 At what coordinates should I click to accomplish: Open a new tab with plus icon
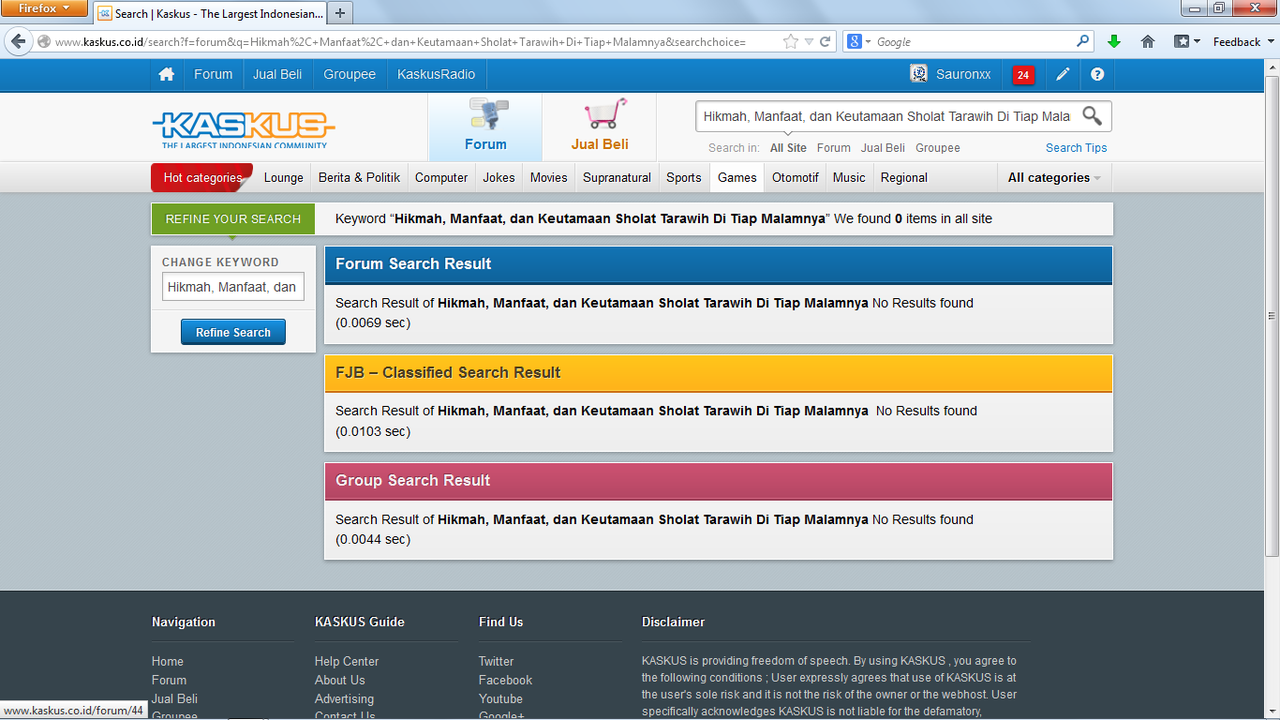(x=340, y=13)
